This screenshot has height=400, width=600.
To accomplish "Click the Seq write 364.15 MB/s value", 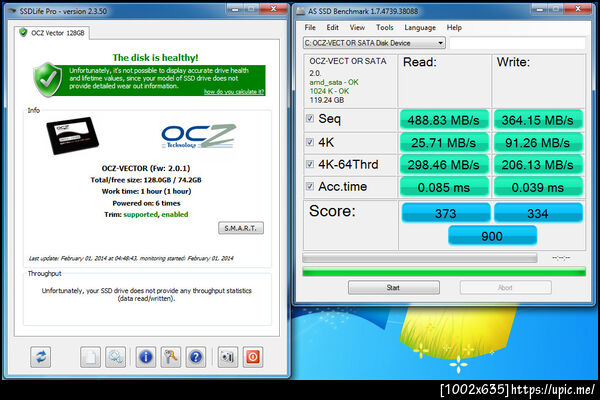I will [x=538, y=120].
